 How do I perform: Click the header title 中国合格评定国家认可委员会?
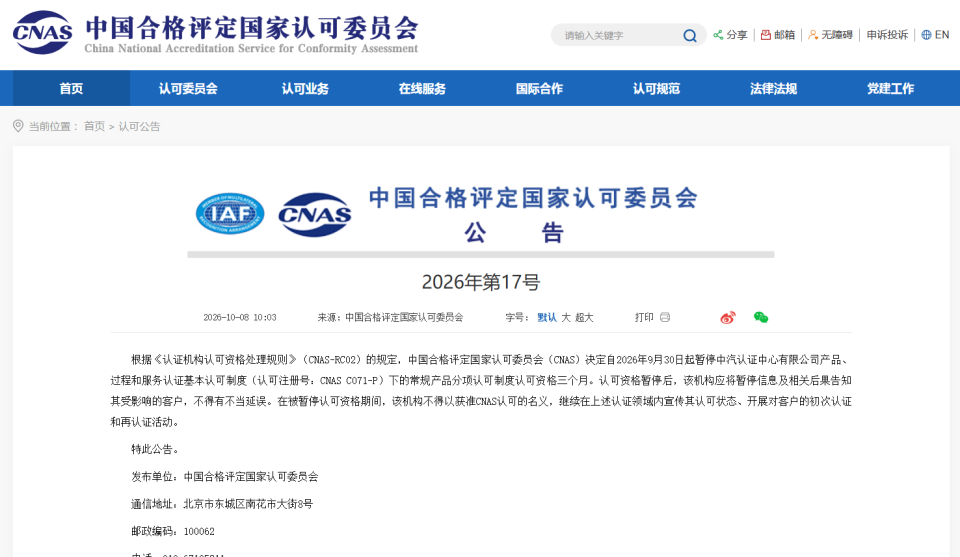(252, 28)
